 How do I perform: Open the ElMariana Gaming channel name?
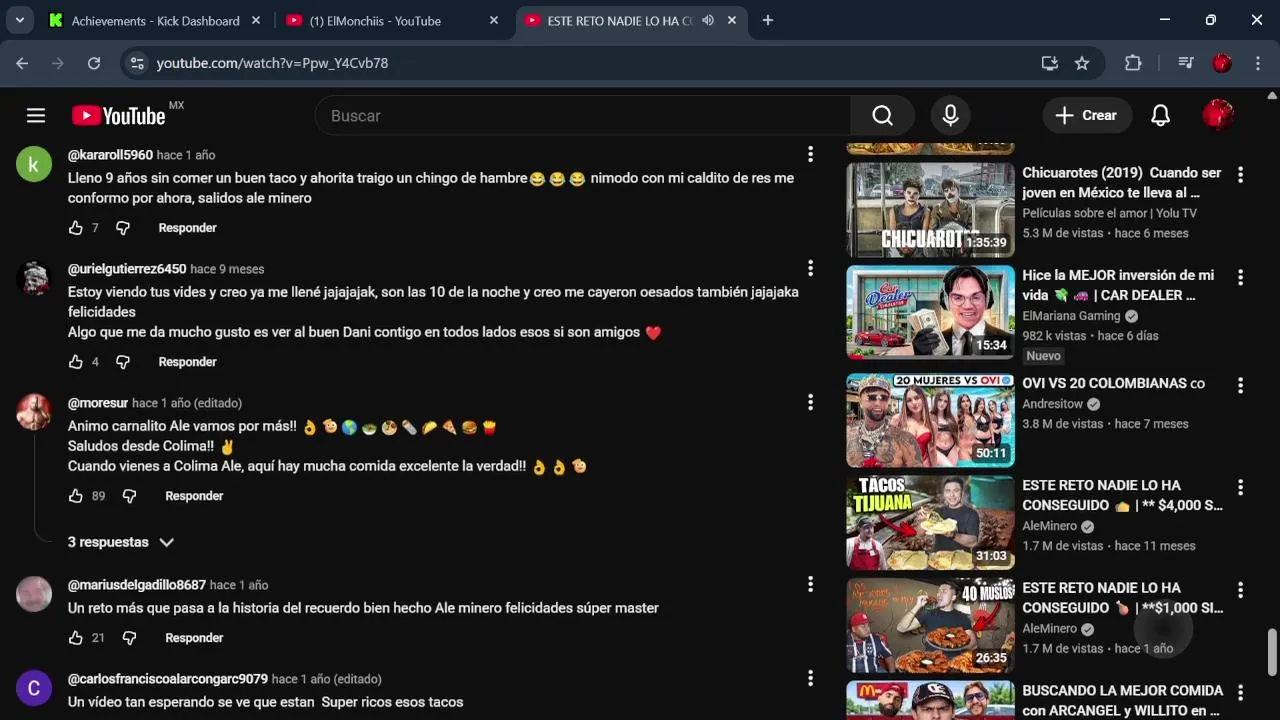[1071, 316]
